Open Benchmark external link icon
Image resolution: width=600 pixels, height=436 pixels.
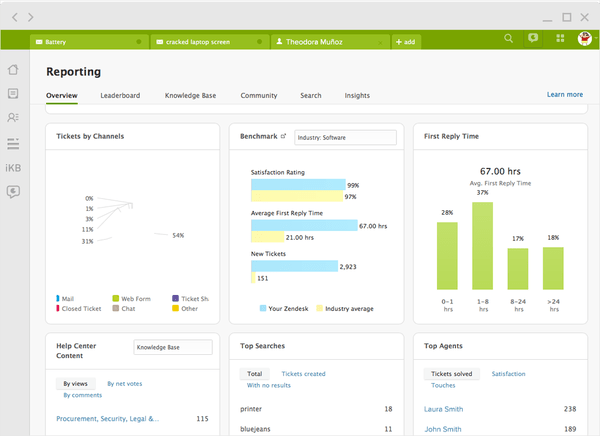pos(284,136)
